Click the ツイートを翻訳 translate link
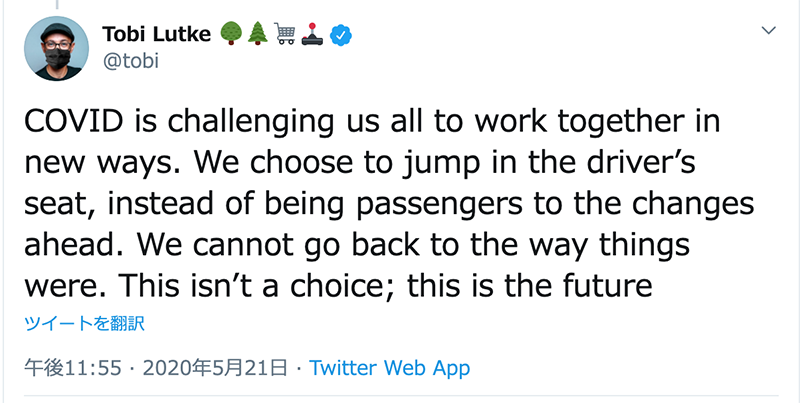 click(x=85, y=323)
